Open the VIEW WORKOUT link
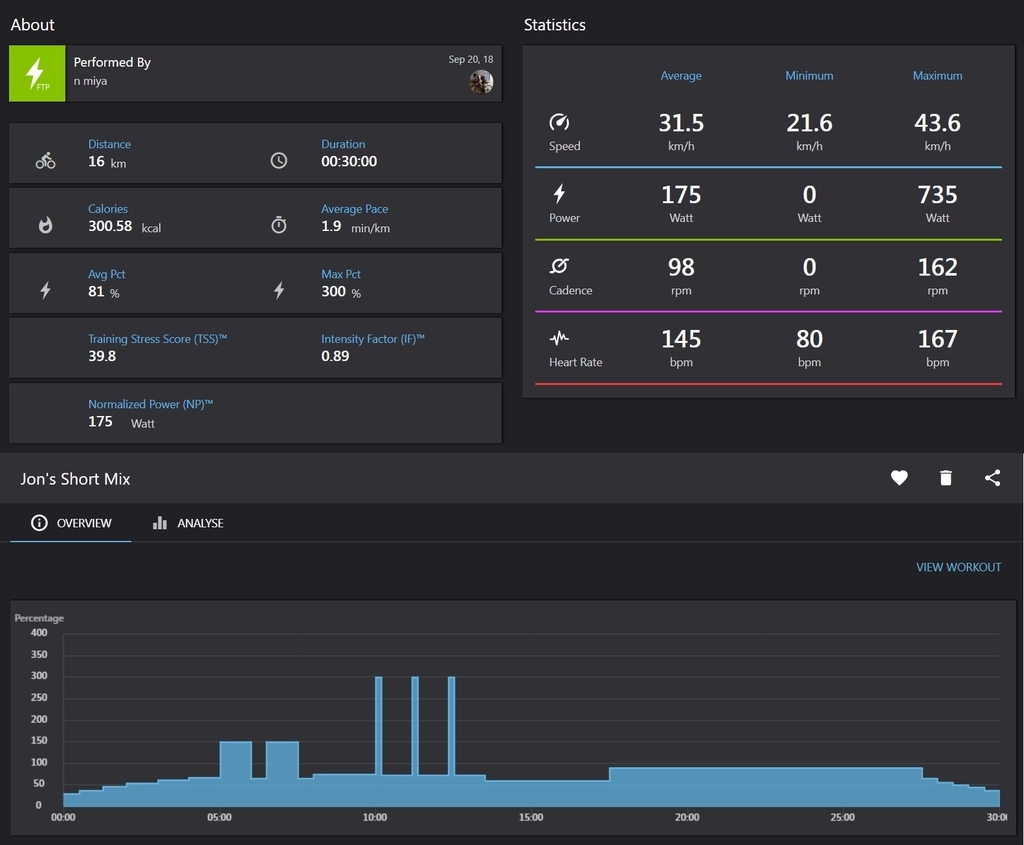This screenshot has height=845, width=1024. pyautogui.click(x=958, y=567)
